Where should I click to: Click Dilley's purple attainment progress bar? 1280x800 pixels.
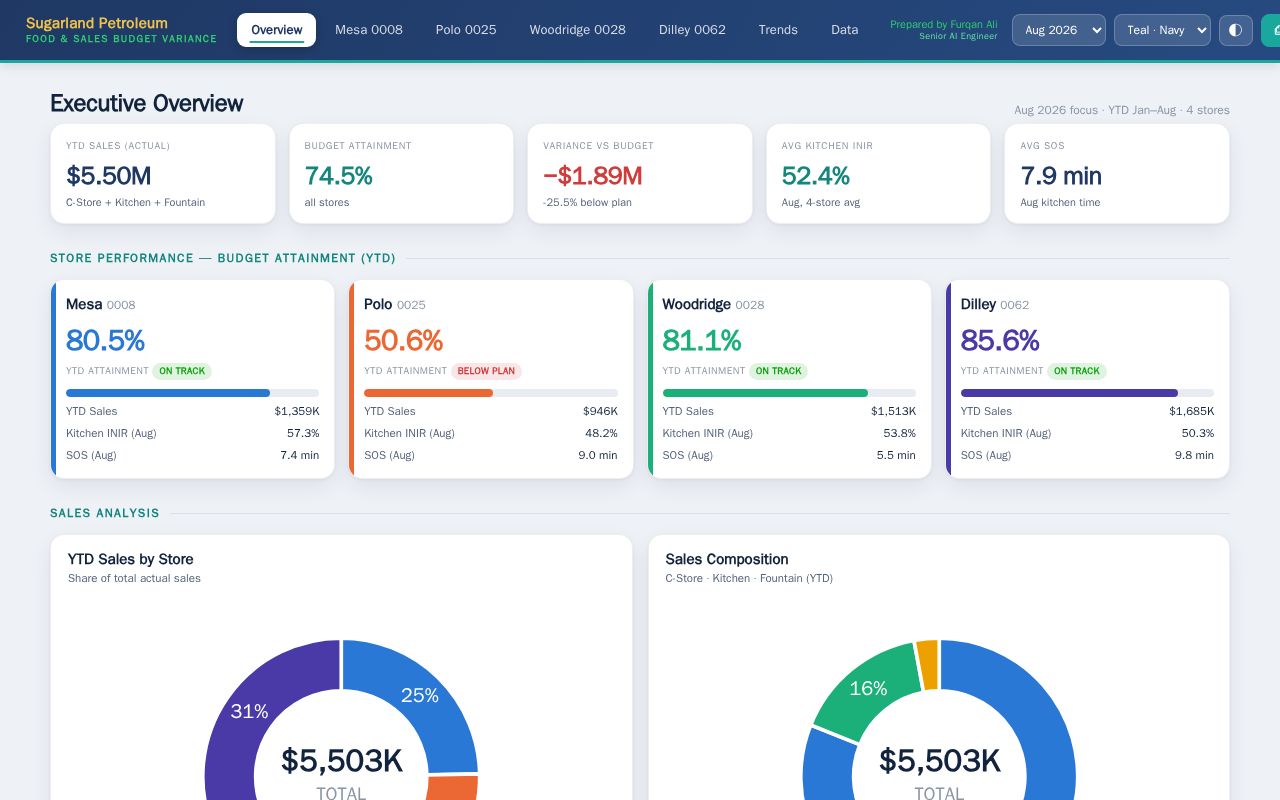[1069, 393]
